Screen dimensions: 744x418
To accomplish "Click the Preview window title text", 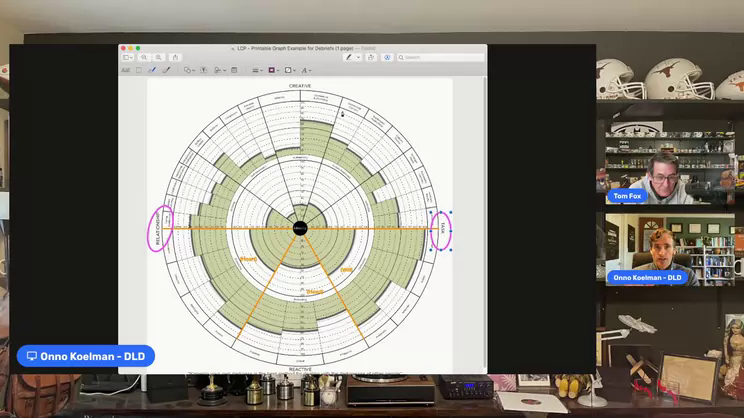I will point(295,48).
